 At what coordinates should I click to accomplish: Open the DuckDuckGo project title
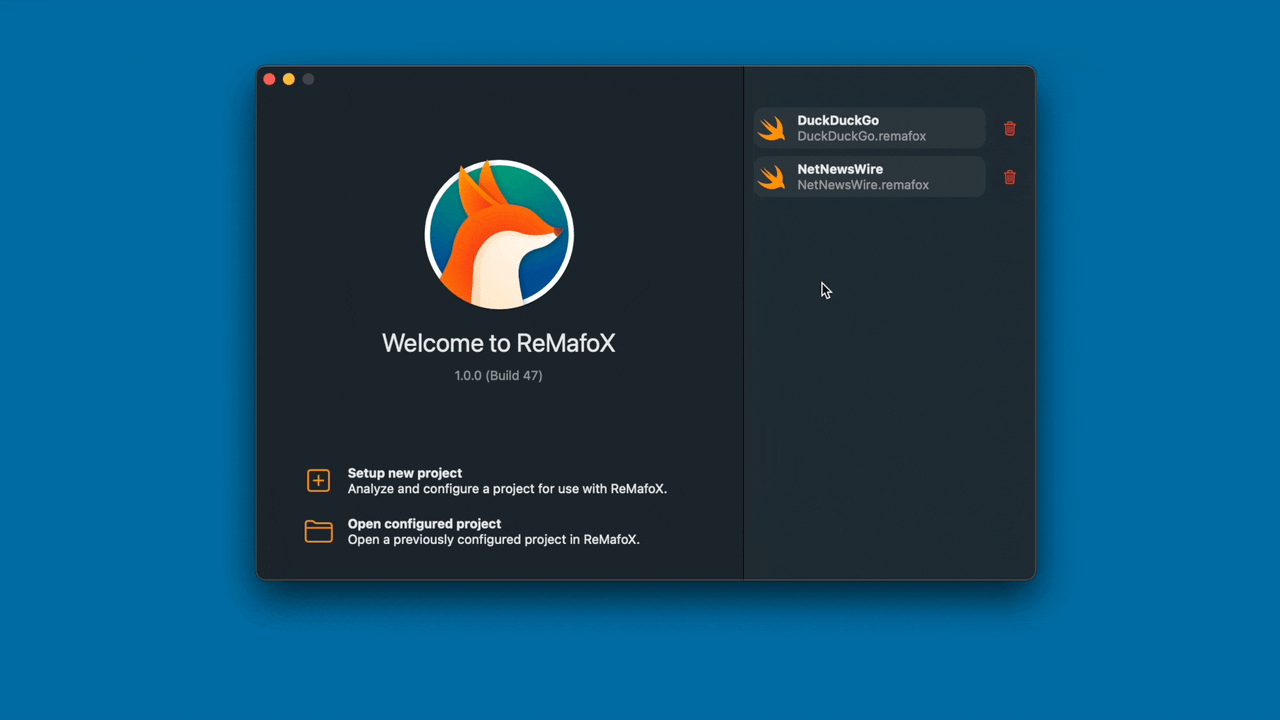[x=838, y=120]
